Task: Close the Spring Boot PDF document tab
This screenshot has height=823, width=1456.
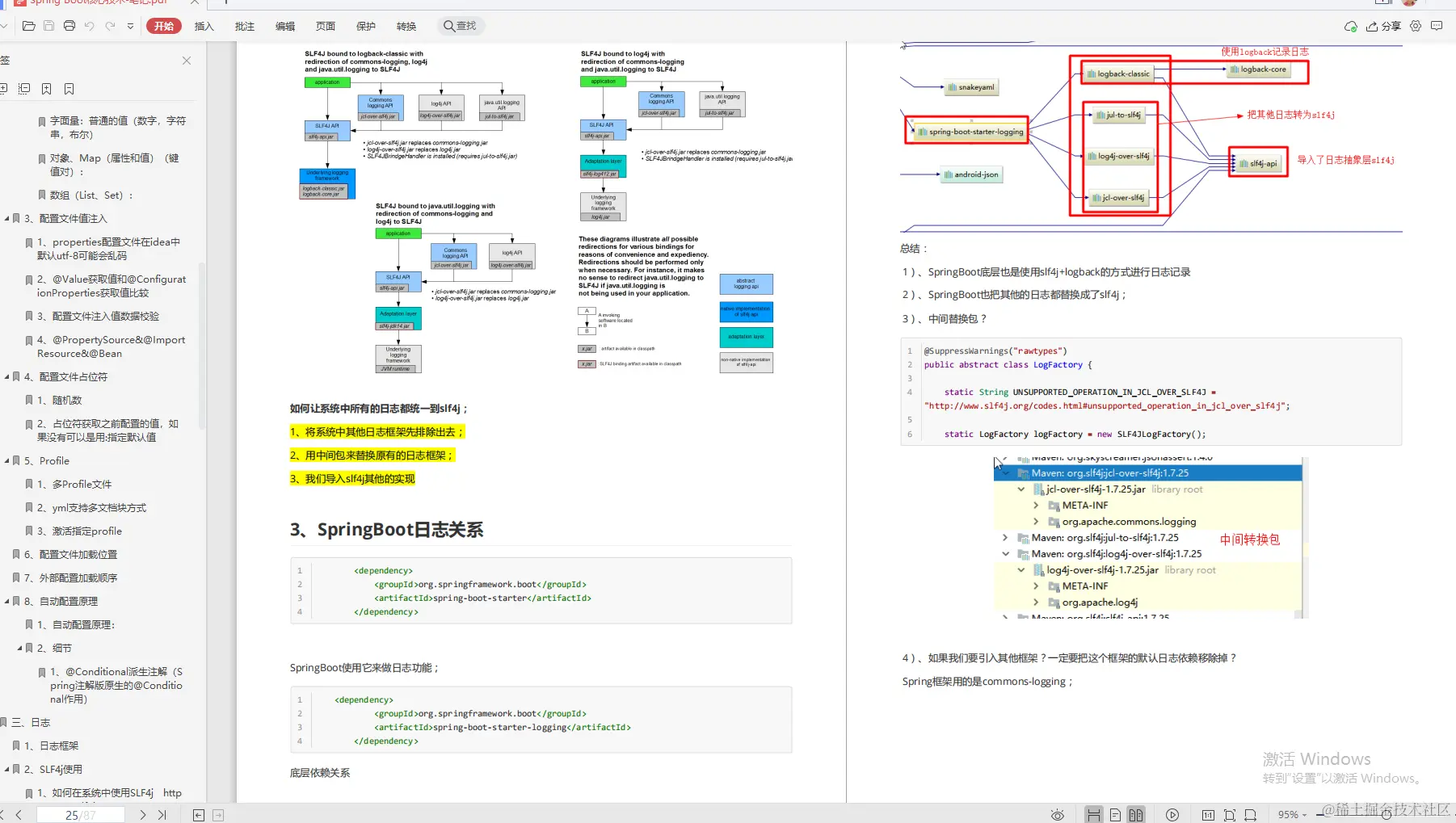Action: point(195,2)
